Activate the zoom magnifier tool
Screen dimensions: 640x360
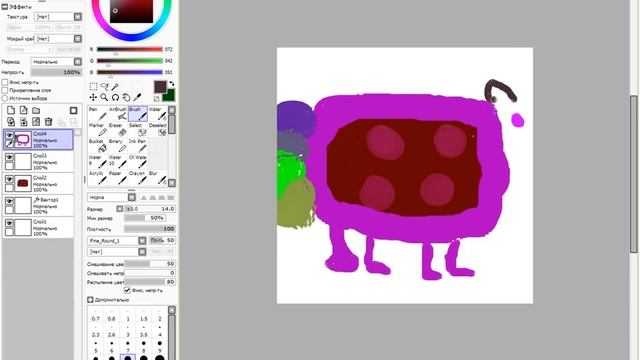click(104, 98)
